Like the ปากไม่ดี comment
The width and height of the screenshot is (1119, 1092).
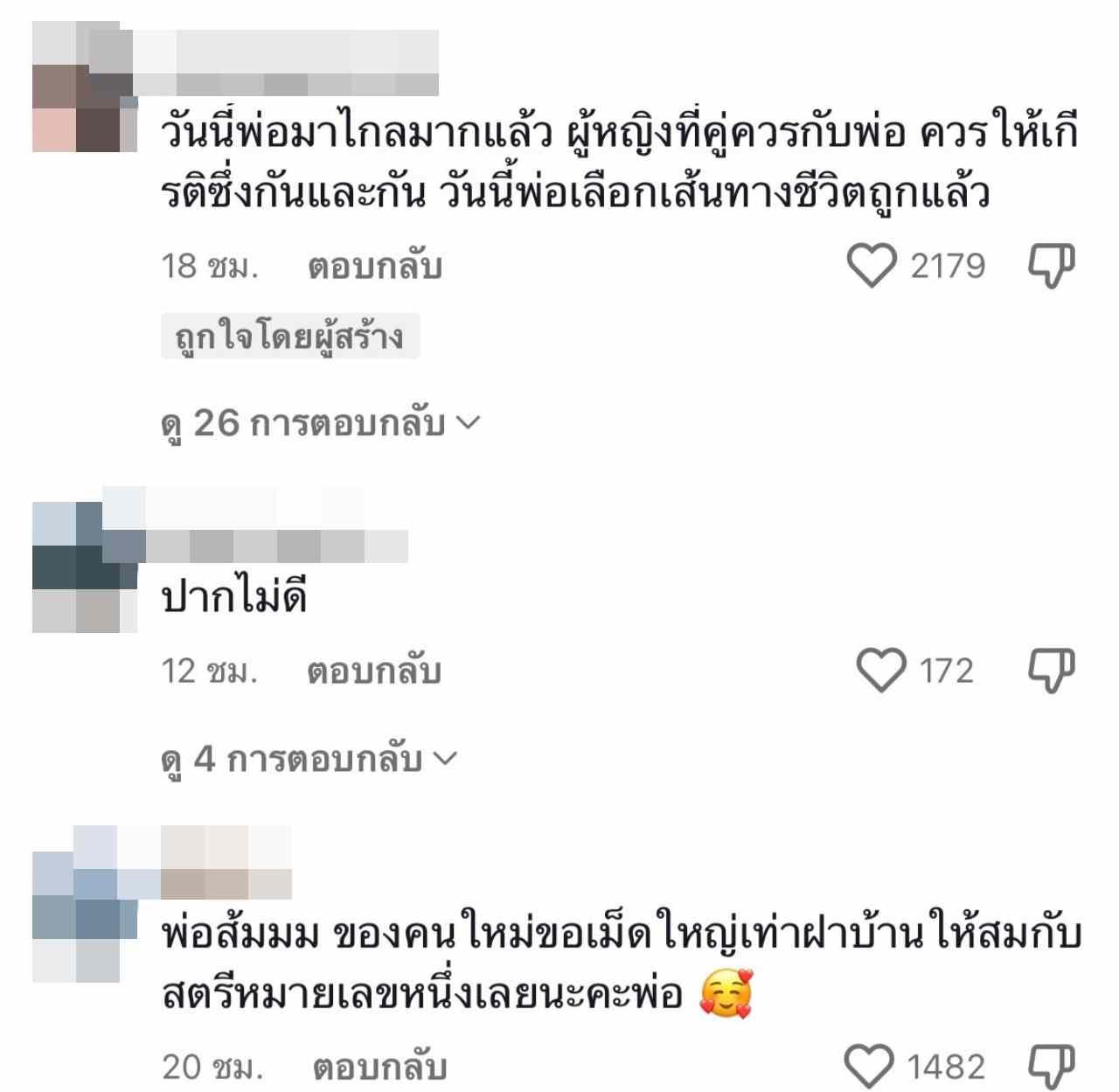pyautogui.click(x=880, y=671)
